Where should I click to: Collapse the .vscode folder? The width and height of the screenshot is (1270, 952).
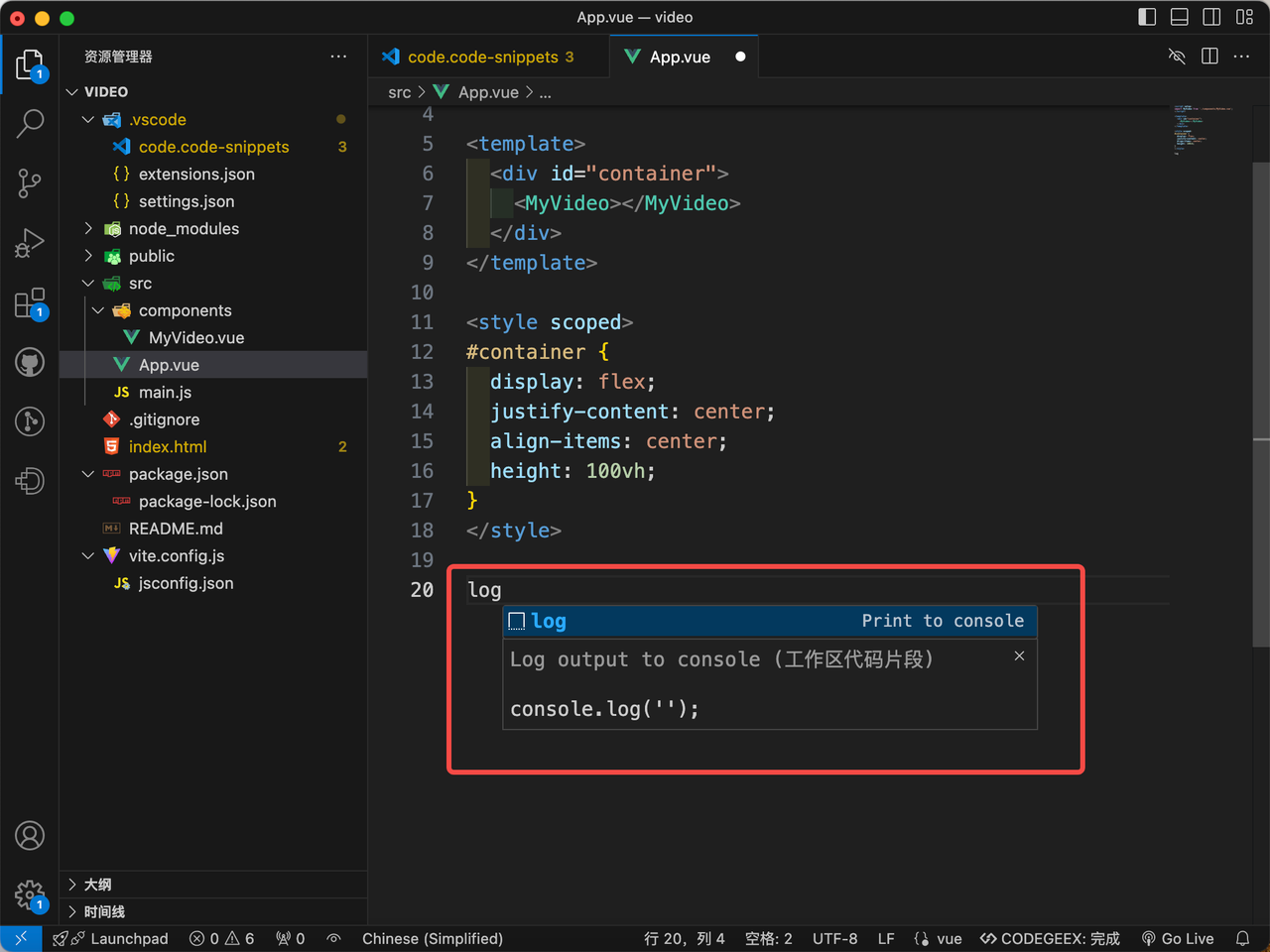click(88, 119)
